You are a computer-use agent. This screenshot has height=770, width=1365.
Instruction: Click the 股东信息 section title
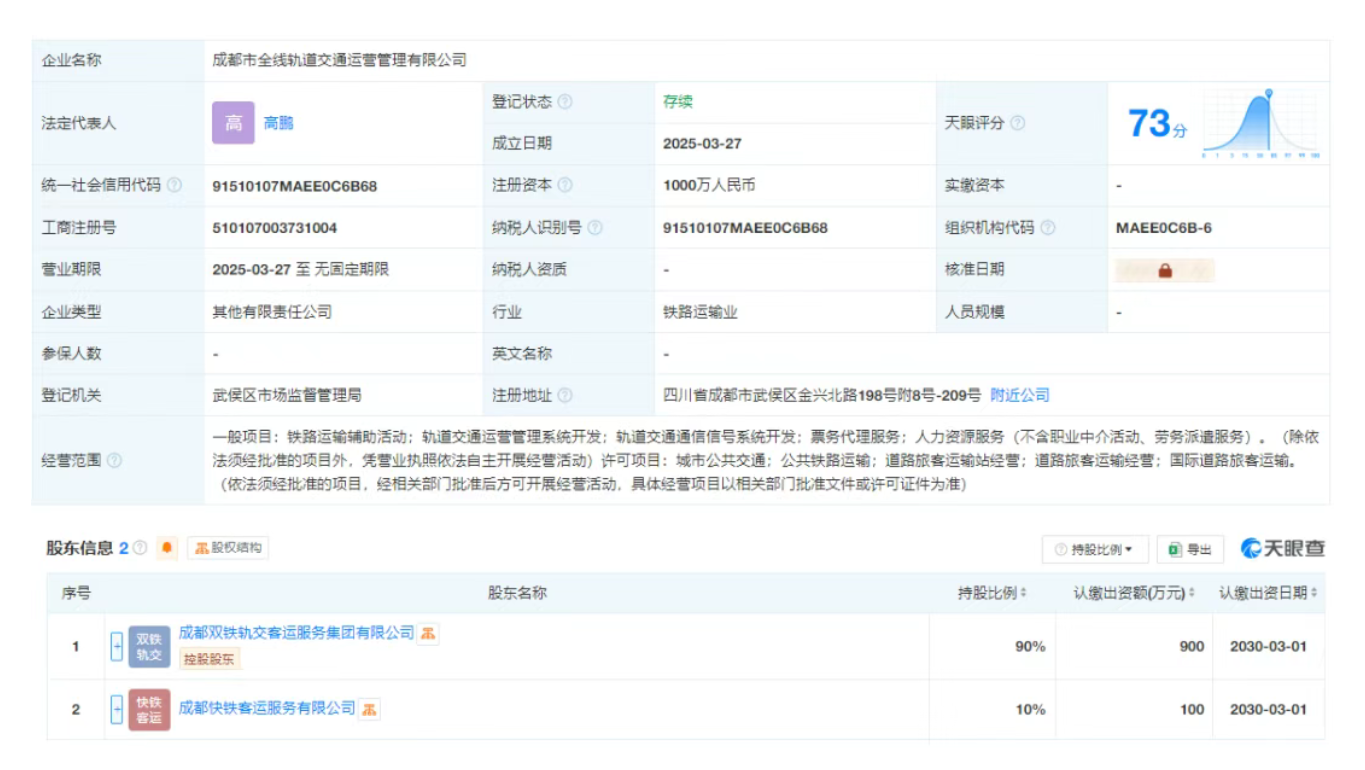coord(79,548)
